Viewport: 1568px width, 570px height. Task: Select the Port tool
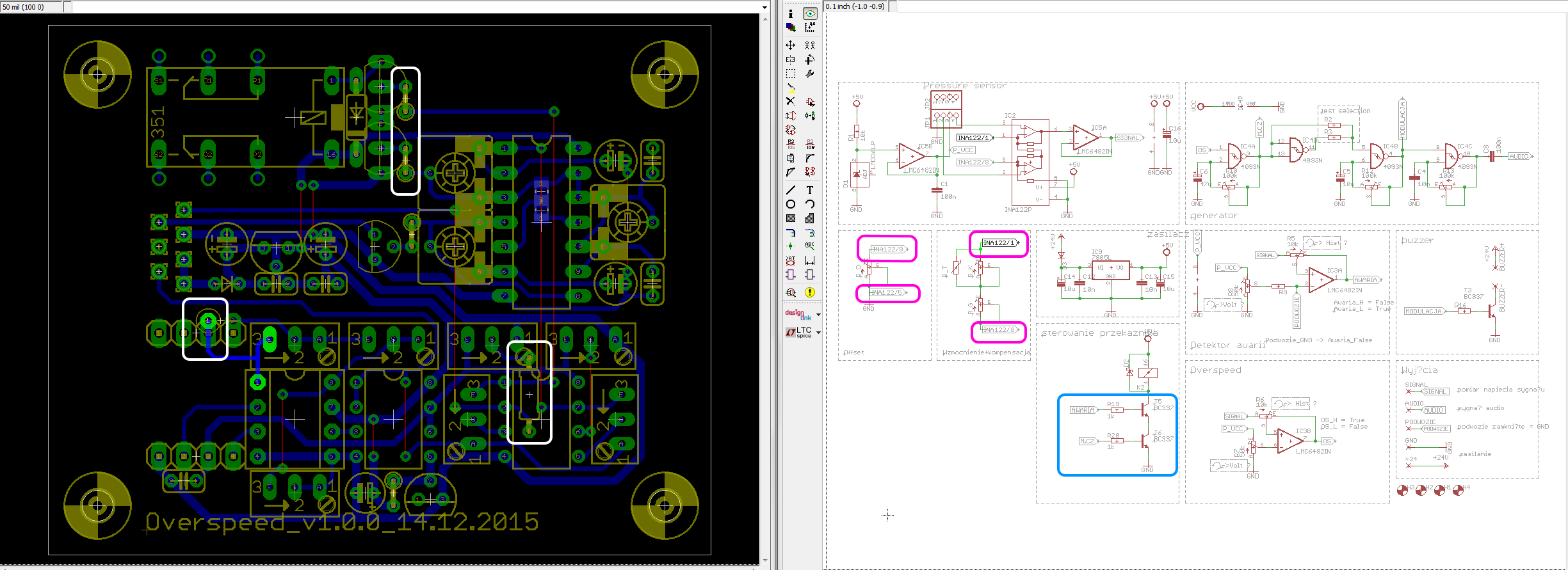(x=810, y=274)
